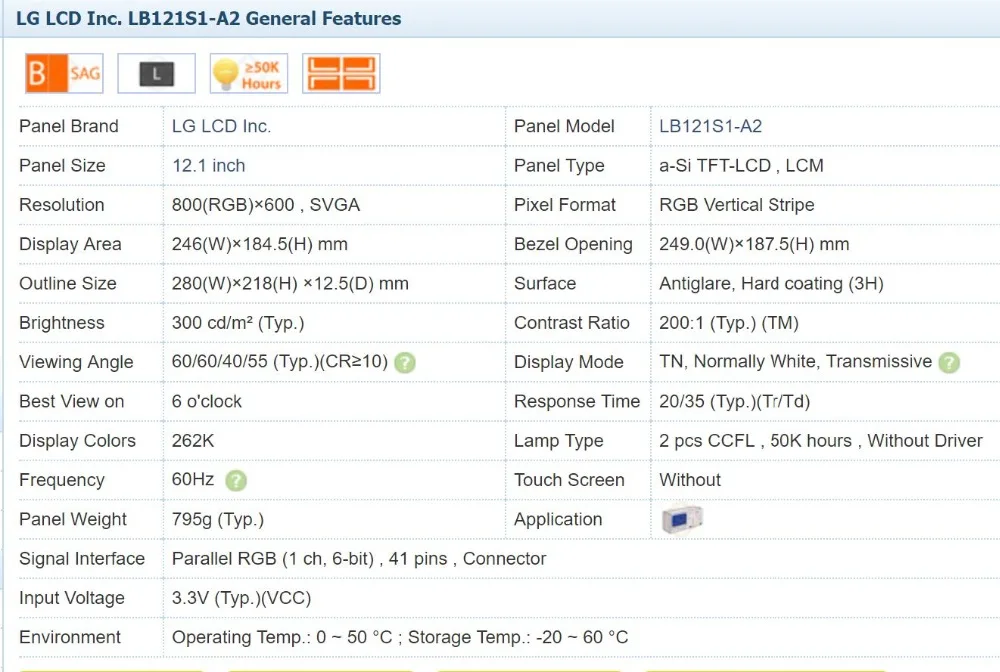The width and height of the screenshot is (1000, 672).
Task: Click the Response Time row label
Action: pyautogui.click(x=577, y=402)
